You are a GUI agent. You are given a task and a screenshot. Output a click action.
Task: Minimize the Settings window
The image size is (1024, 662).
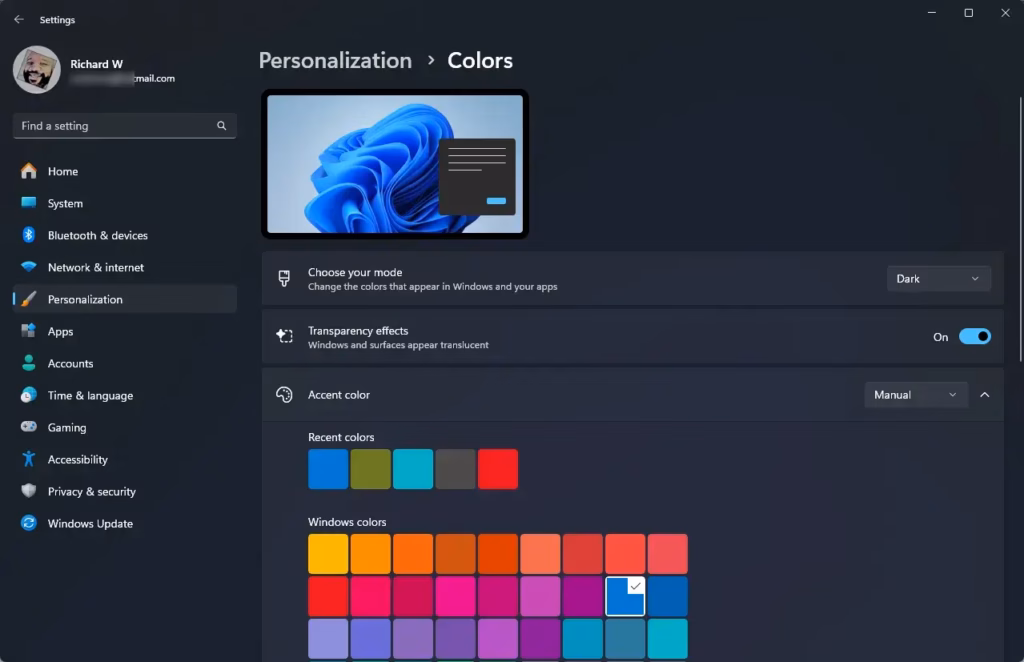point(932,13)
